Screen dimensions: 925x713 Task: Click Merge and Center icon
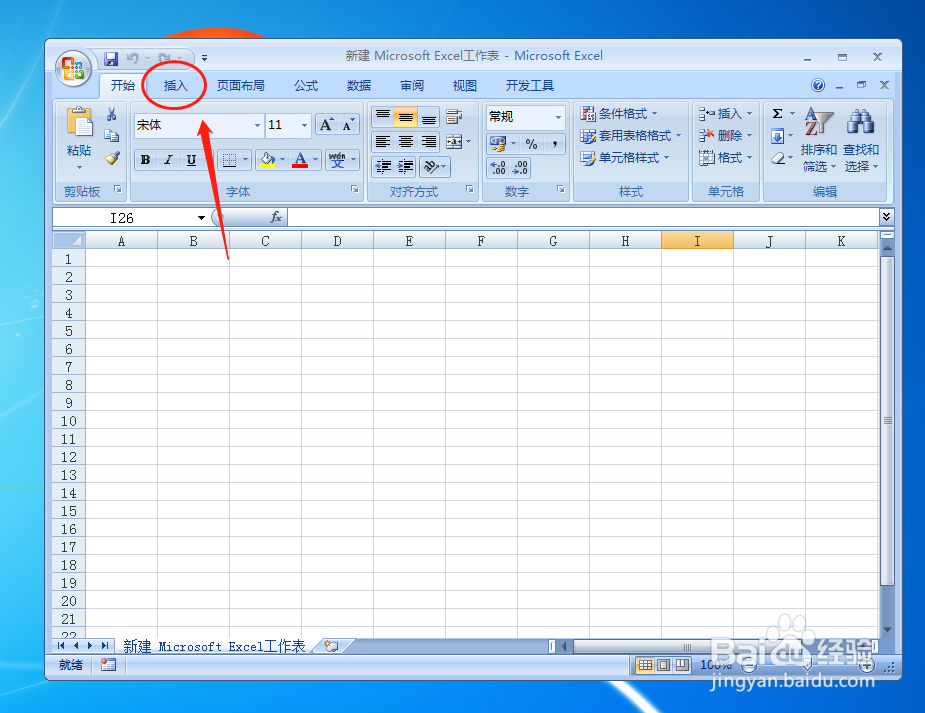(454, 142)
